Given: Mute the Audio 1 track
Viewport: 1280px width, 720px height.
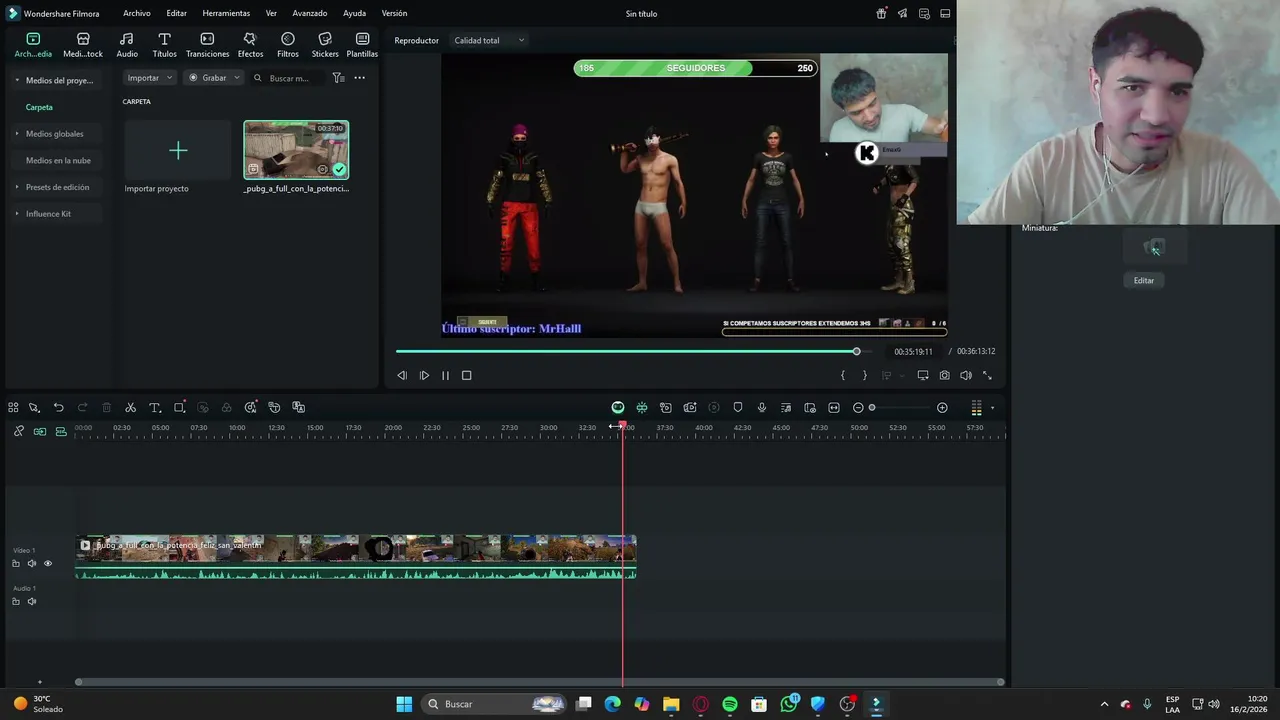Looking at the screenshot, I should tap(31, 602).
